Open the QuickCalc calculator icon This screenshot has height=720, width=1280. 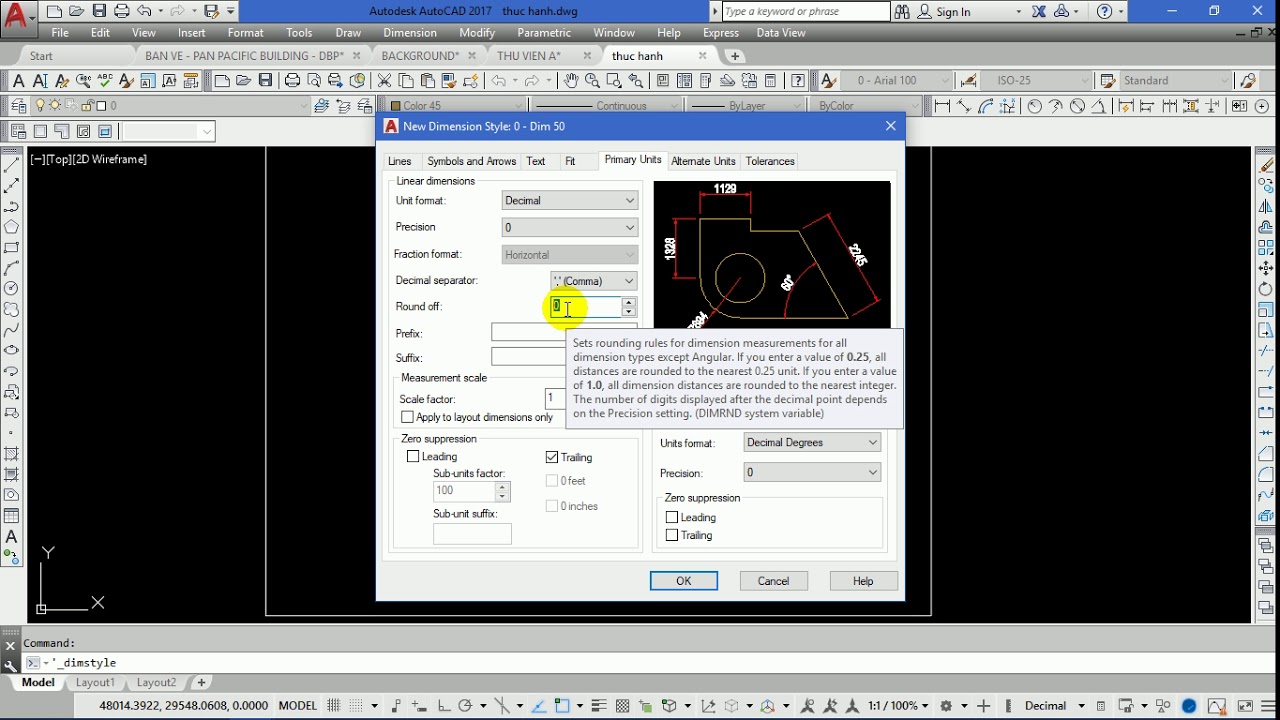click(x=771, y=81)
